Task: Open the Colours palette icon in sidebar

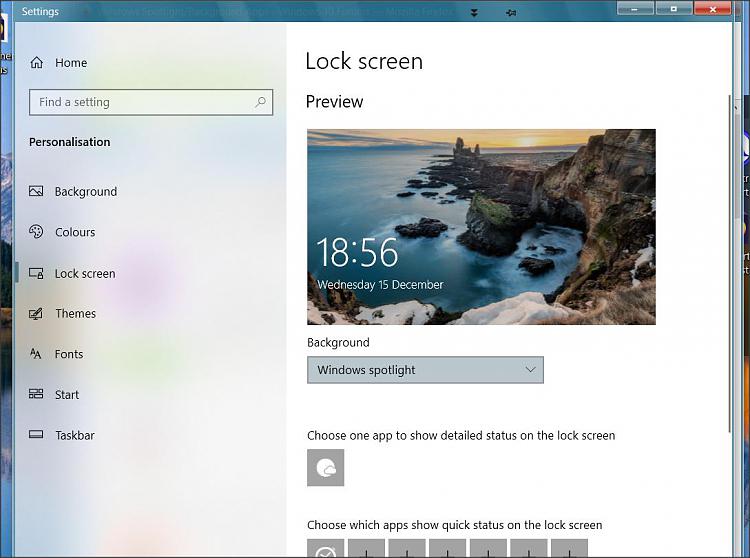Action: click(36, 232)
